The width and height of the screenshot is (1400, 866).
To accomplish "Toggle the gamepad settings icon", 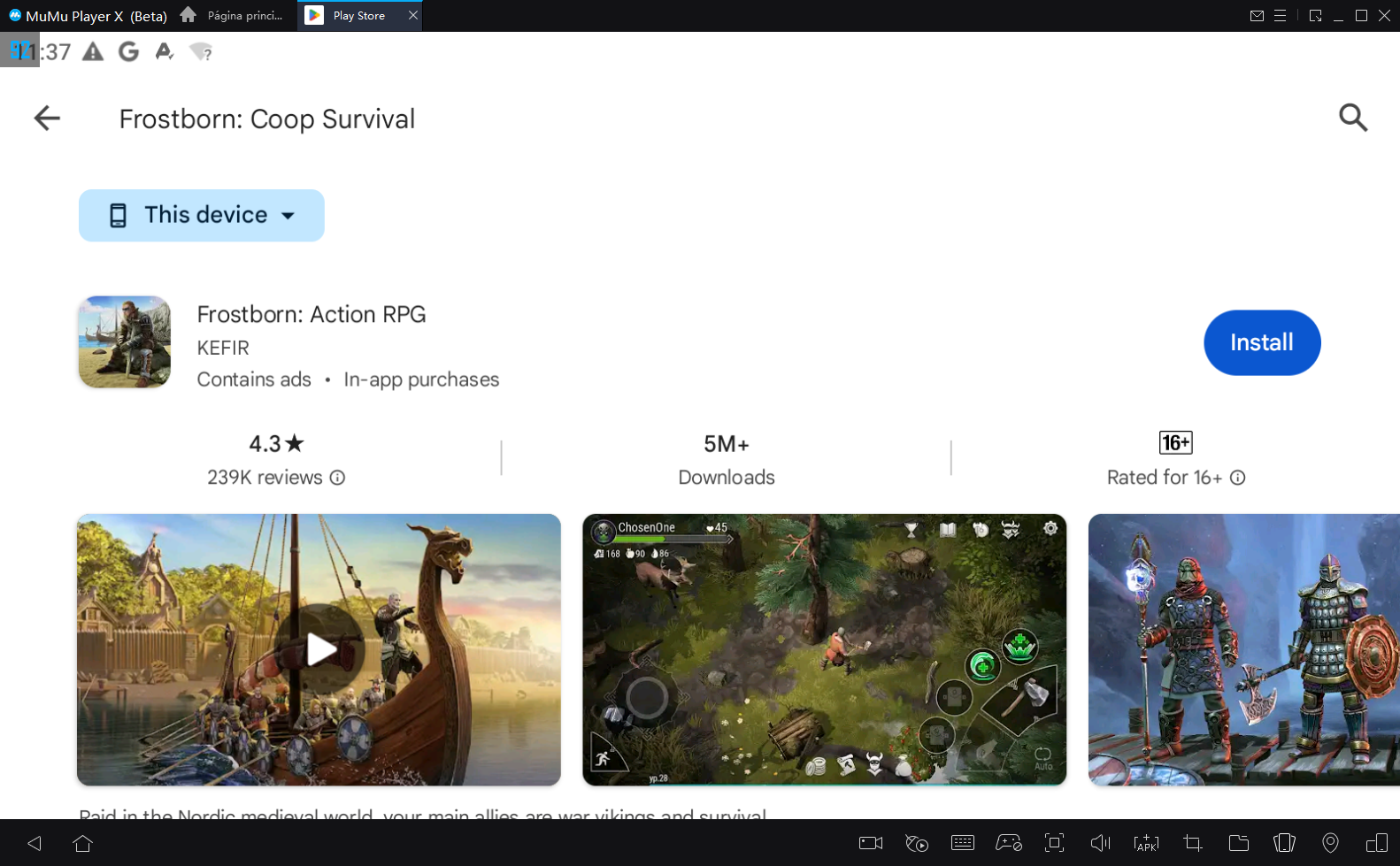I will pyautogui.click(x=1009, y=843).
